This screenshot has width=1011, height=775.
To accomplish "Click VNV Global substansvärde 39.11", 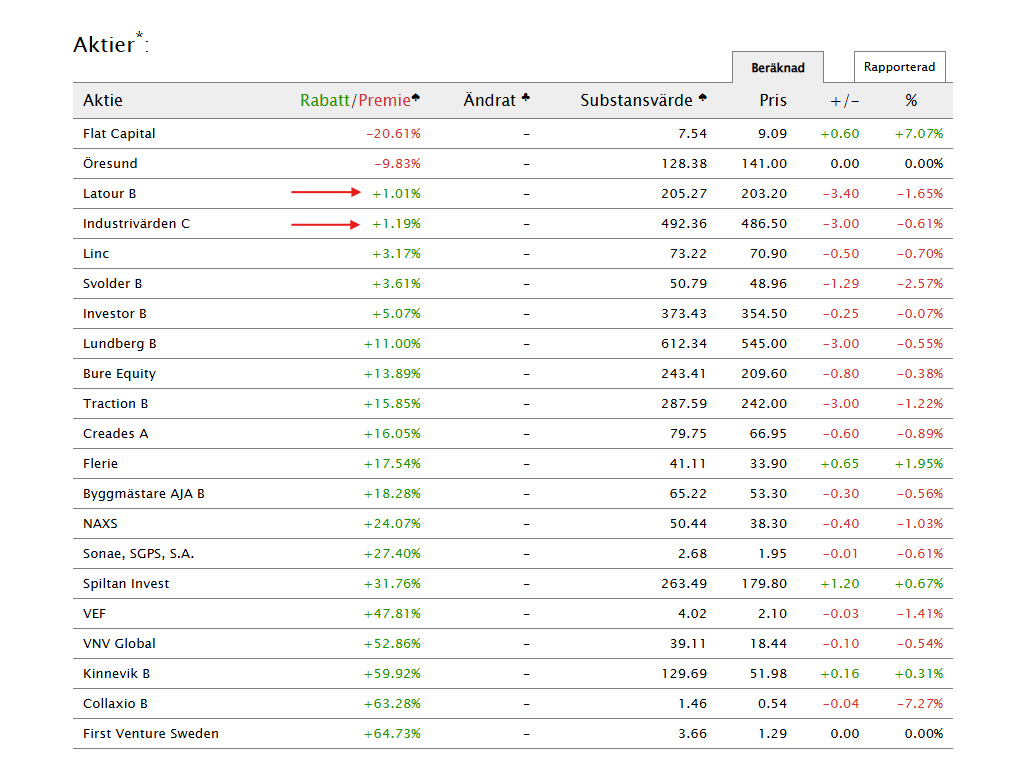I will 687,643.
